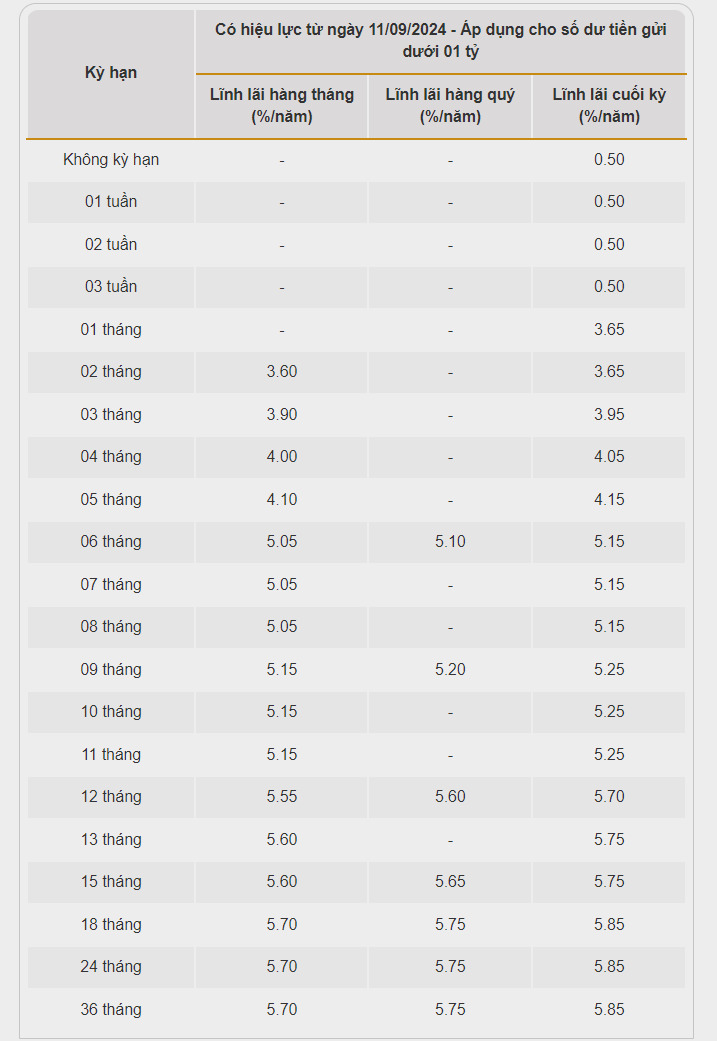
Task: Click the 5.70 end-term rate for 12 tháng
Action: 609,797
